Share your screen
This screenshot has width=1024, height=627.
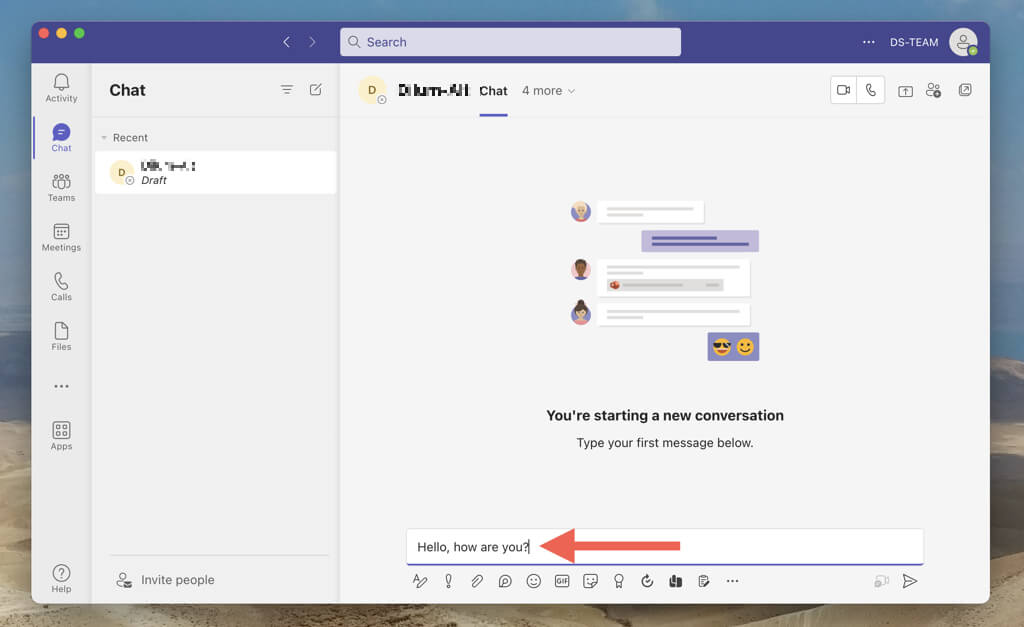tap(905, 91)
